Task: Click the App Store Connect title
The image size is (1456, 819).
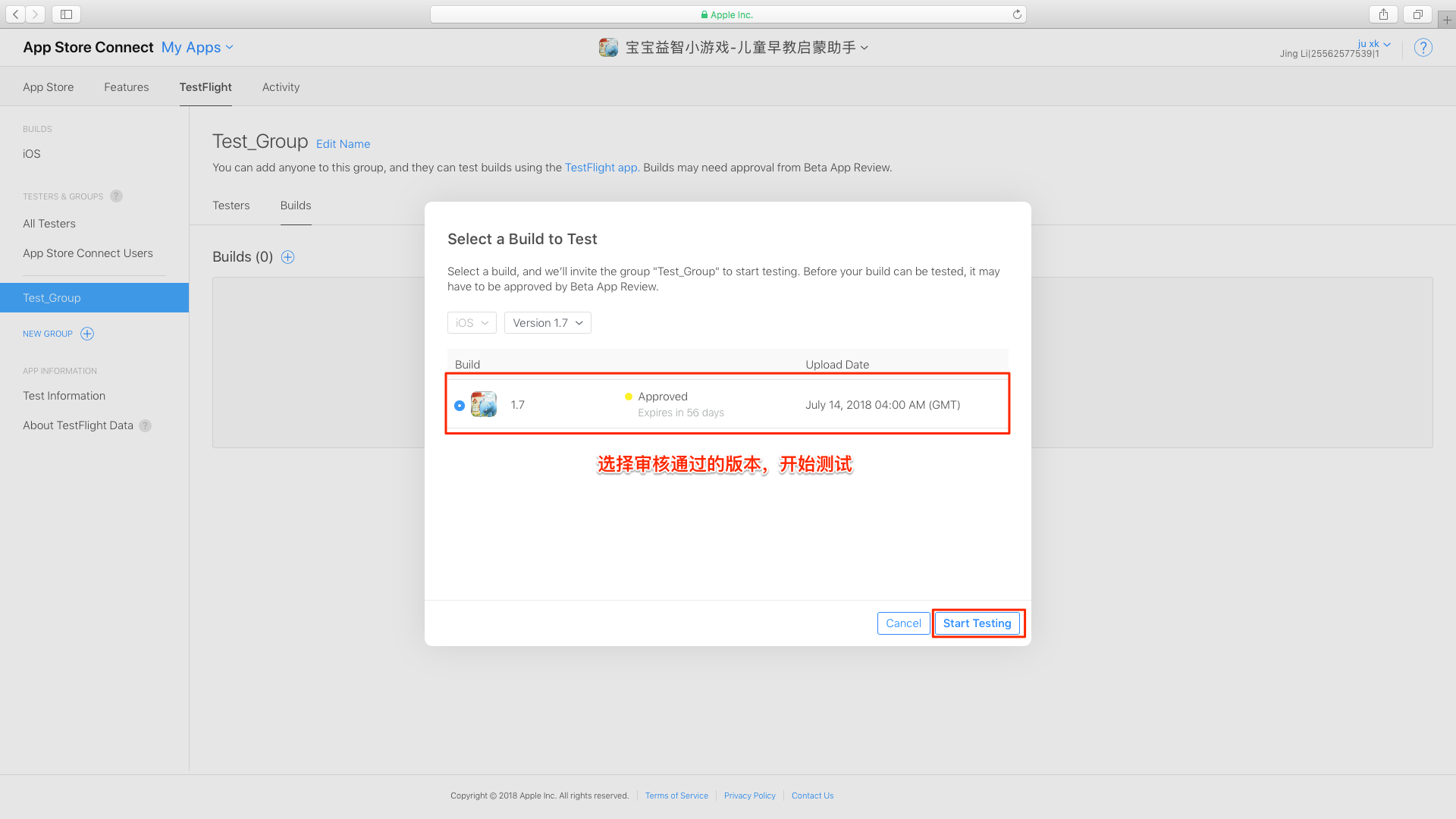Action: (88, 47)
